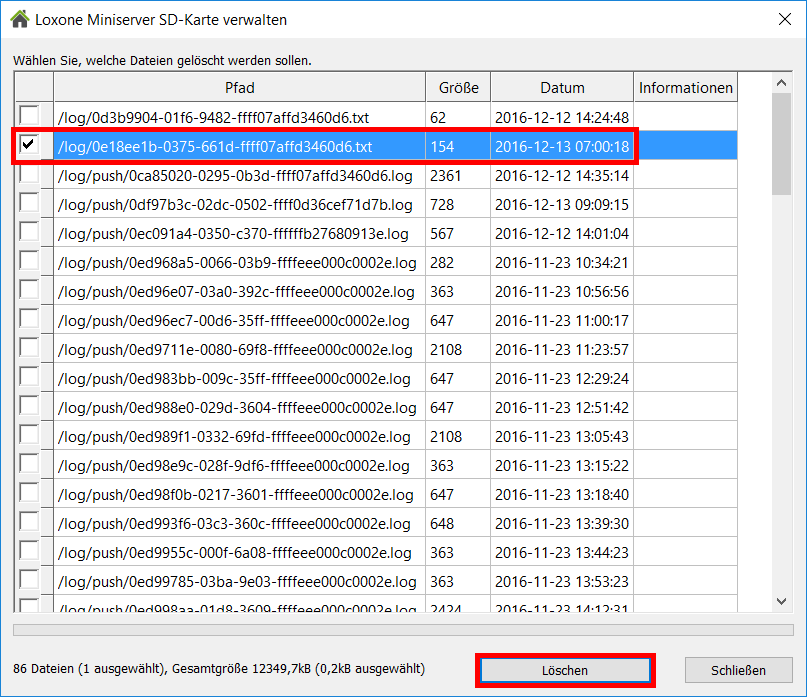
Task: Mark the 0ed968a5 log file checkbox
Action: (x=29, y=262)
